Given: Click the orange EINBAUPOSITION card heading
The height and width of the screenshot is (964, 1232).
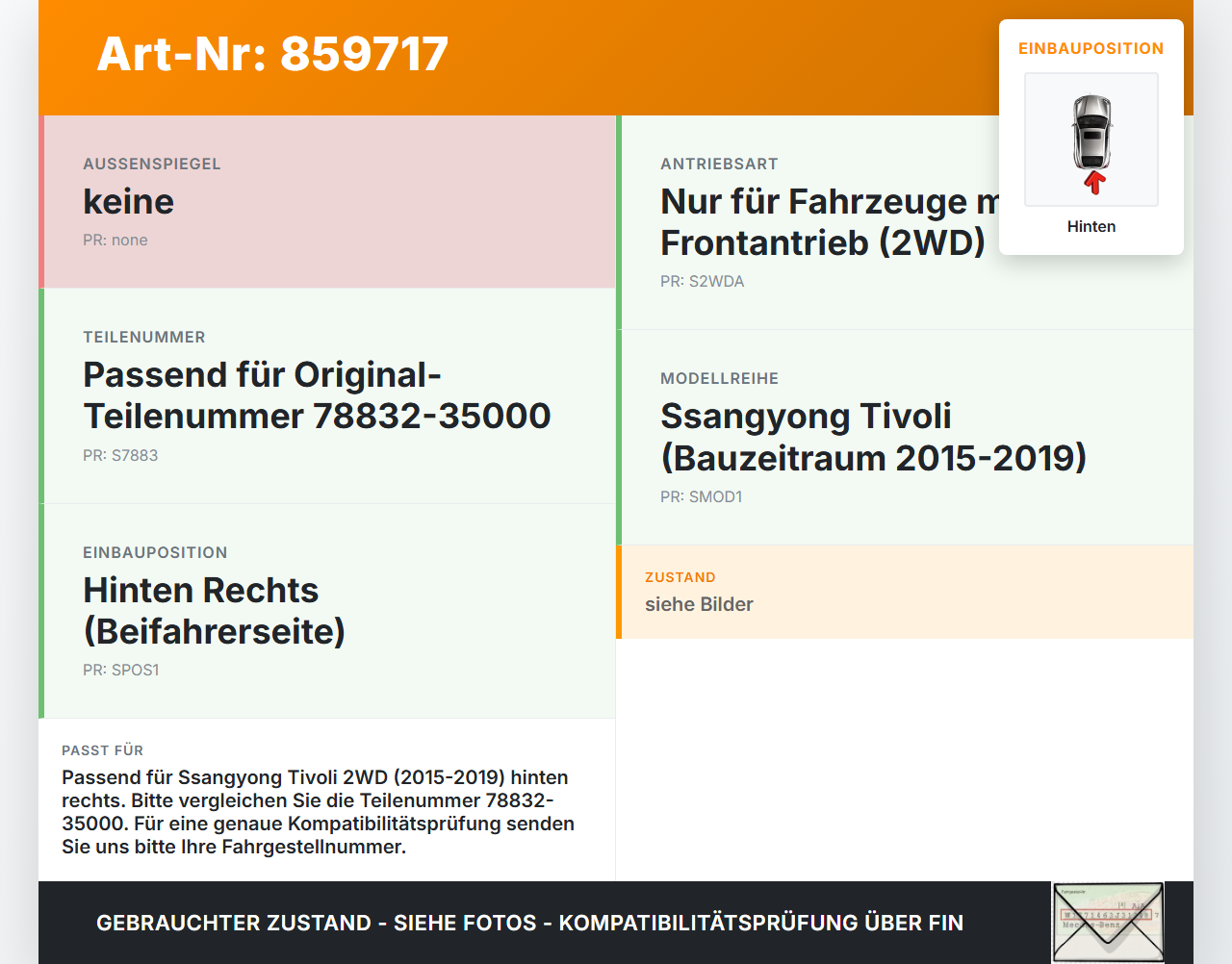Looking at the screenshot, I should [x=1091, y=48].
